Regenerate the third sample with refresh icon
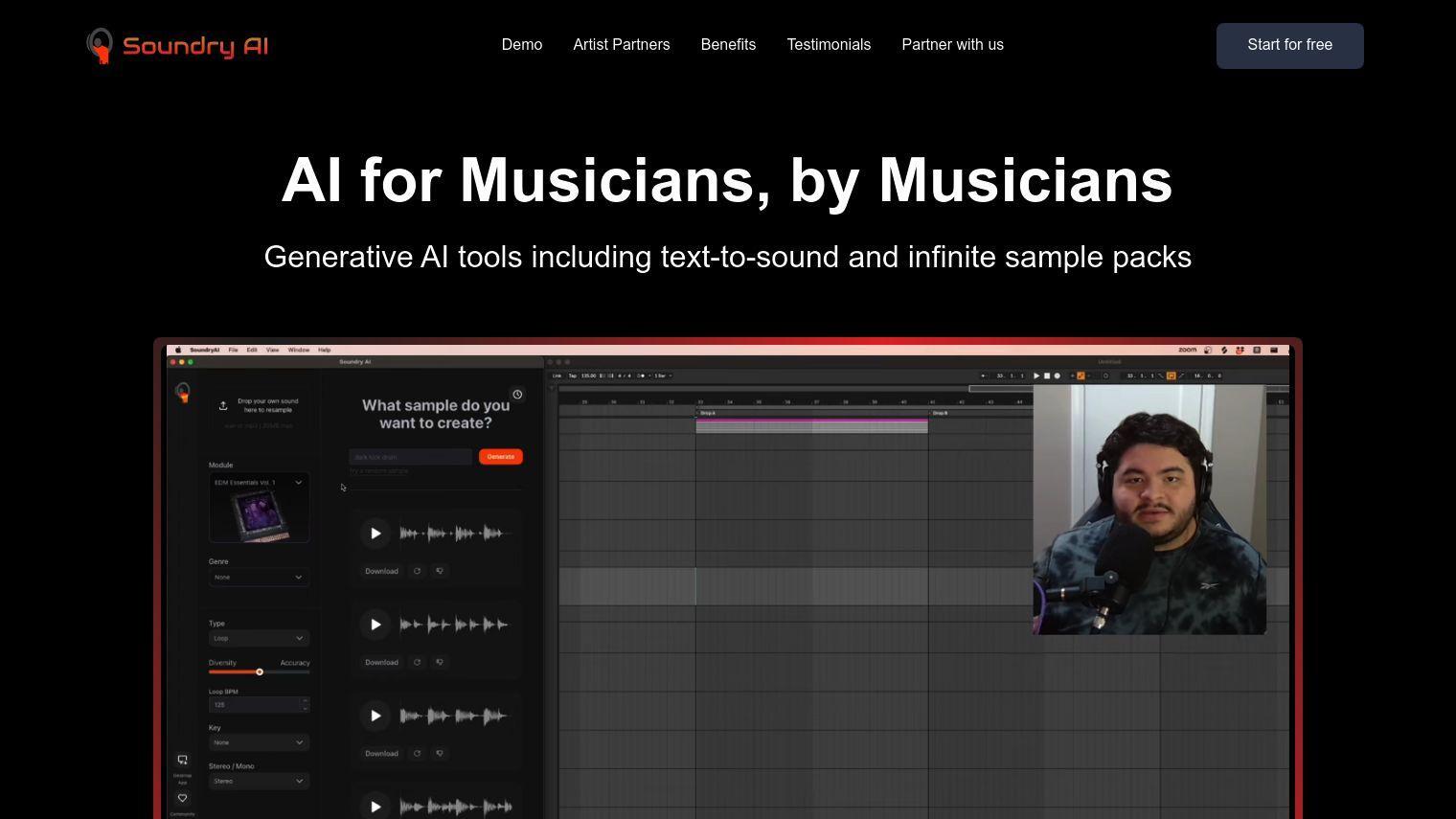Screen dimensions: 1456x819 (x=417, y=753)
